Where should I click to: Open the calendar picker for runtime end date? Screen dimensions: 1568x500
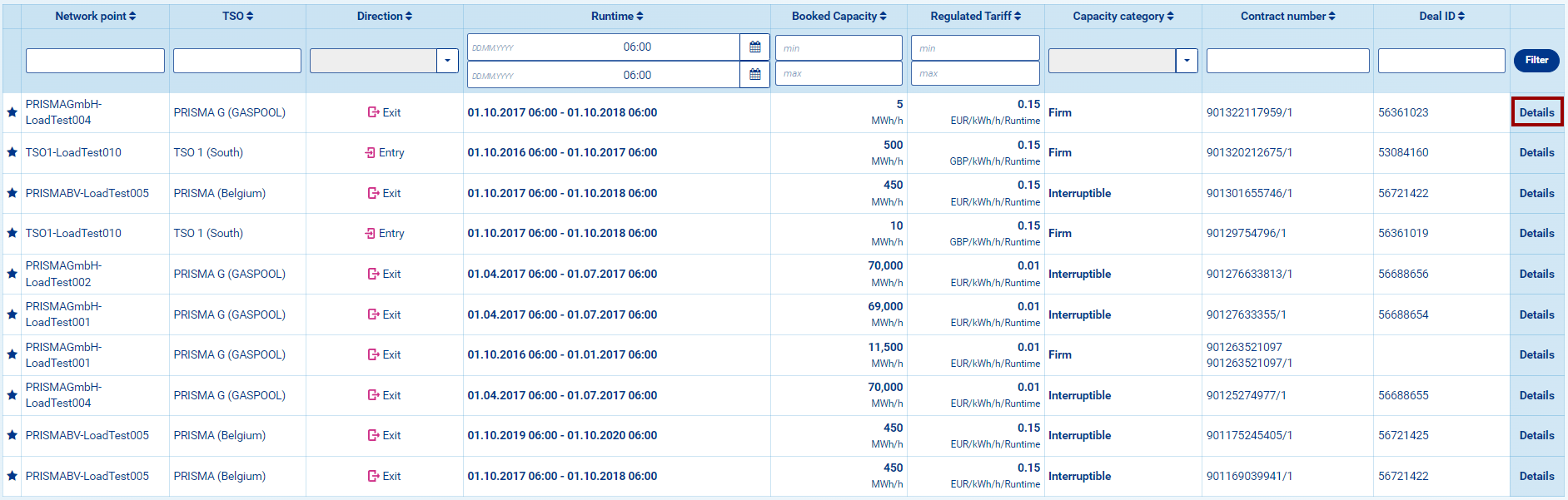click(x=754, y=75)
